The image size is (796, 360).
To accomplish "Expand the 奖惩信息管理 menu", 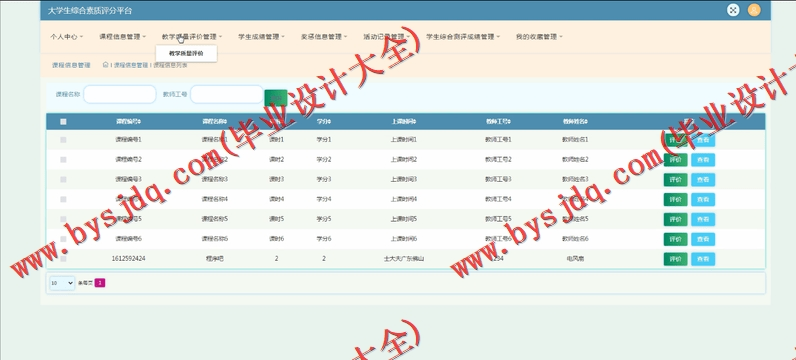I will pos(324,37).
